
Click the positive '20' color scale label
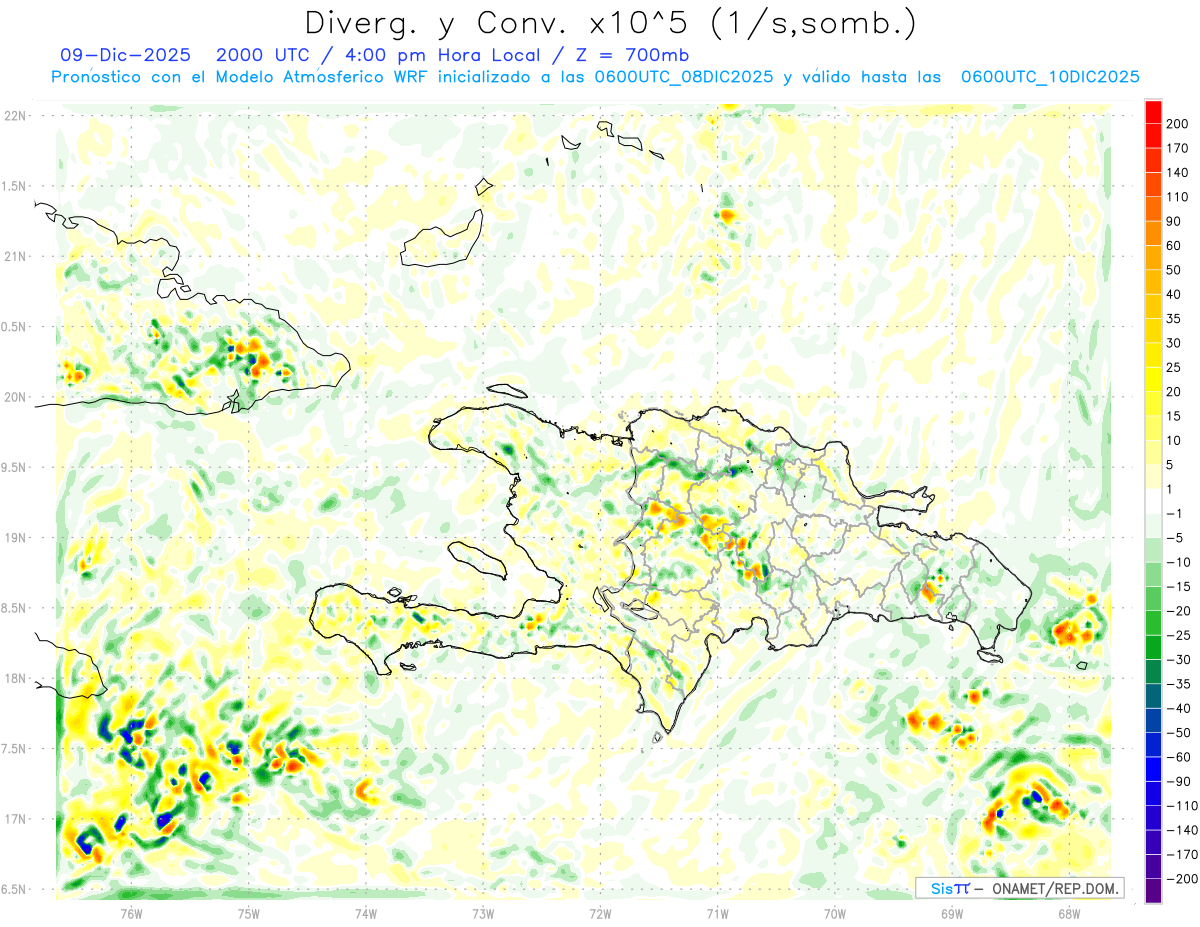point(1175,392)
